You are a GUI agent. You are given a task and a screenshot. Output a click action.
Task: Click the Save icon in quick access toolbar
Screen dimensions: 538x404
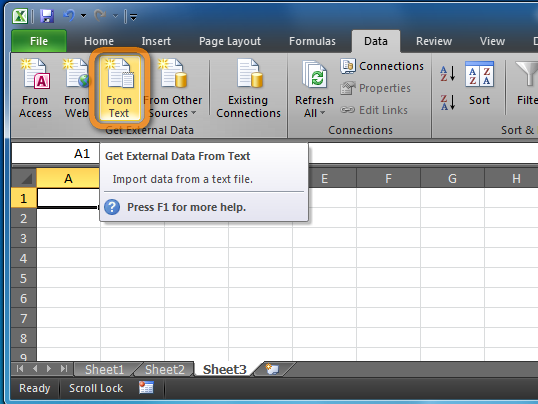[x=47, y=16]
